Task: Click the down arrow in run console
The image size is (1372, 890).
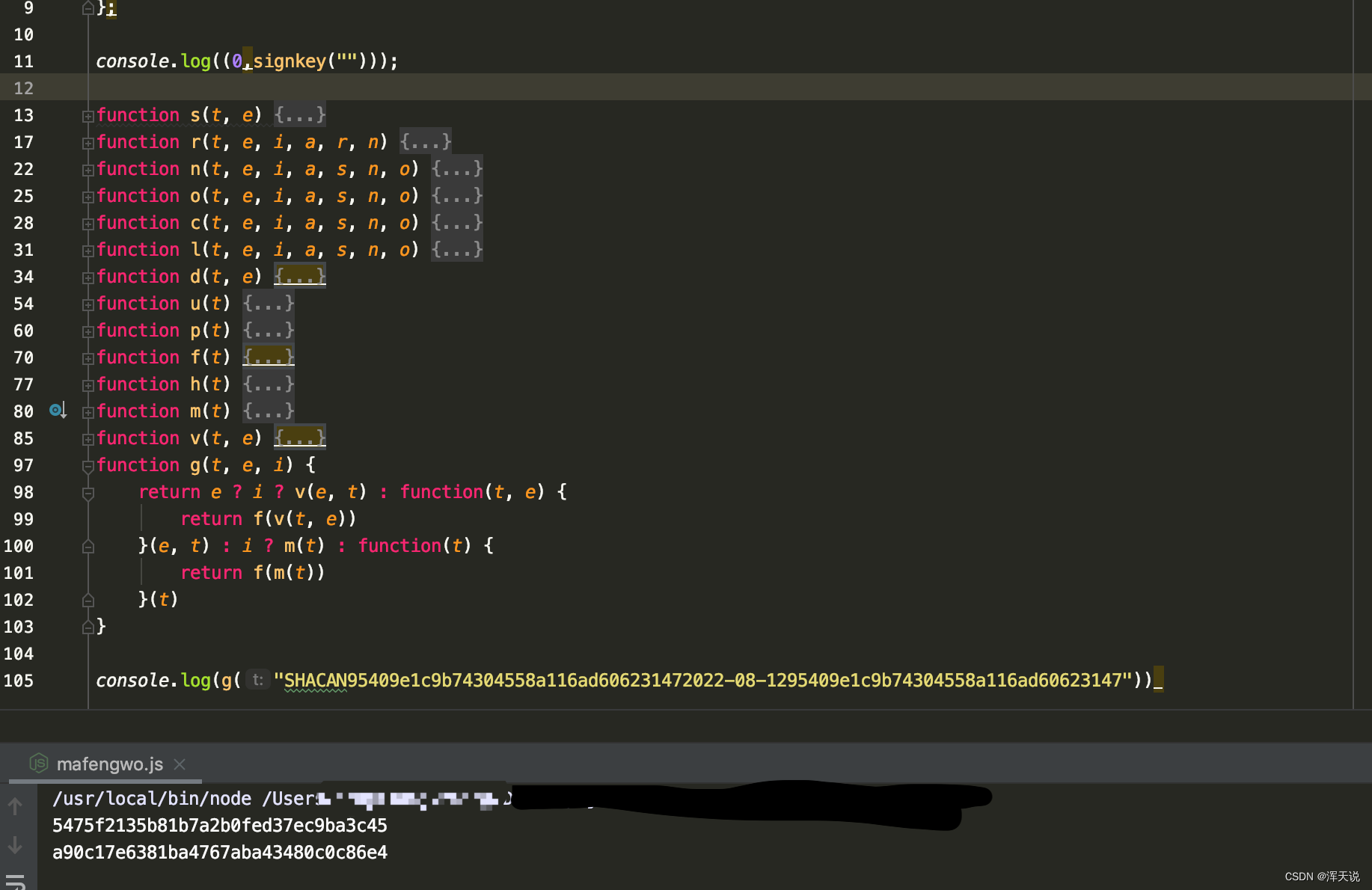Action: (15, 845)
